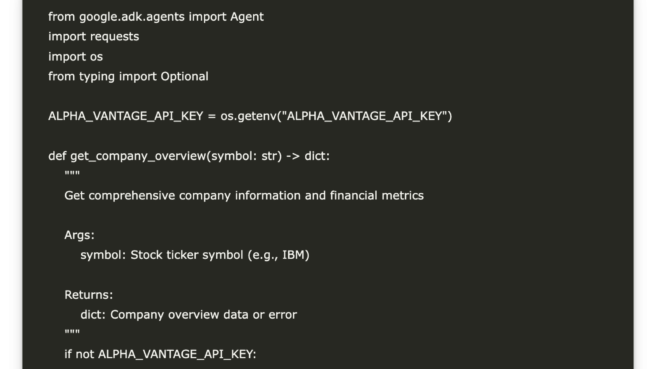This screenshot has height=369, width=656.
Task: Click the ALPHA_VANTAGE_API_KEY assignment line
Action: 250,116
